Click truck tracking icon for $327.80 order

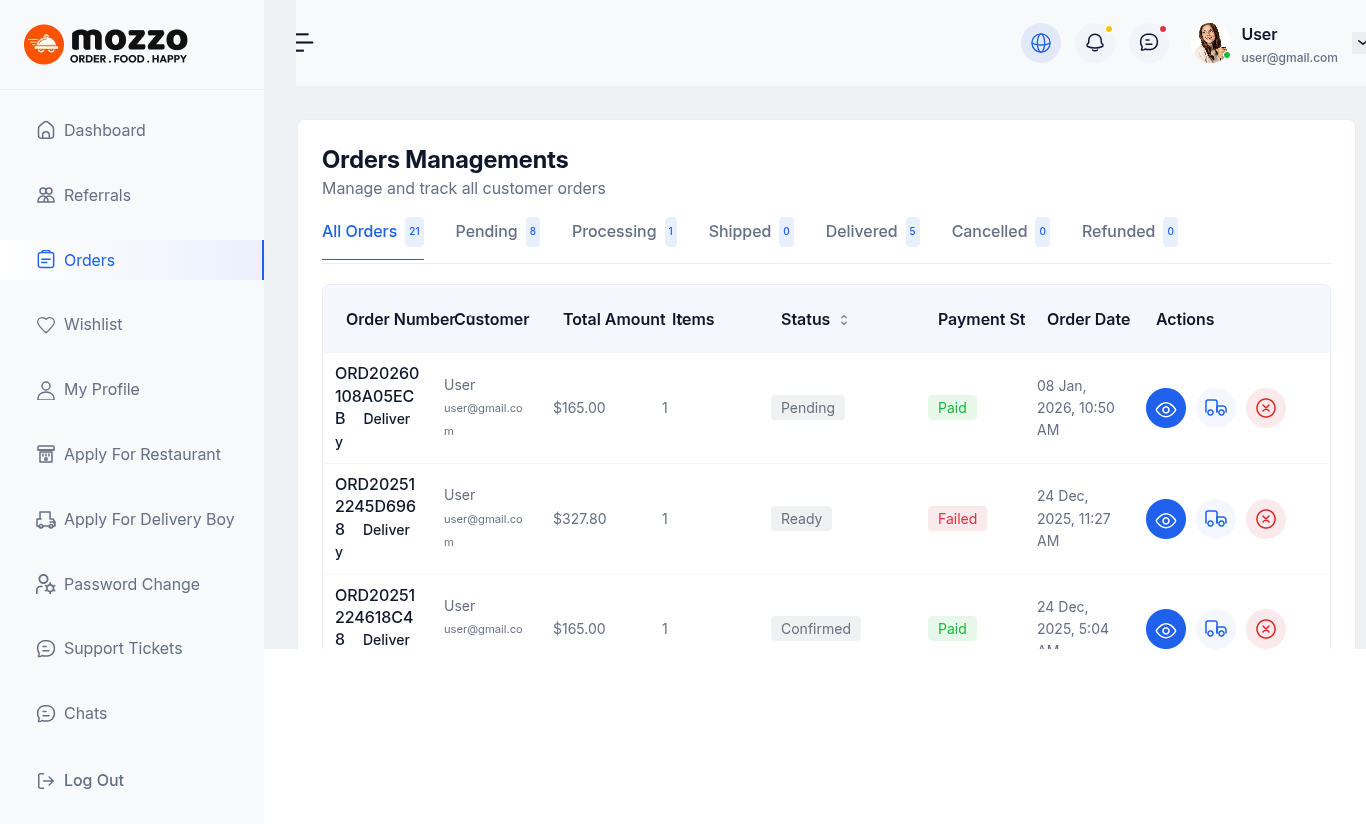(1215, 519)
